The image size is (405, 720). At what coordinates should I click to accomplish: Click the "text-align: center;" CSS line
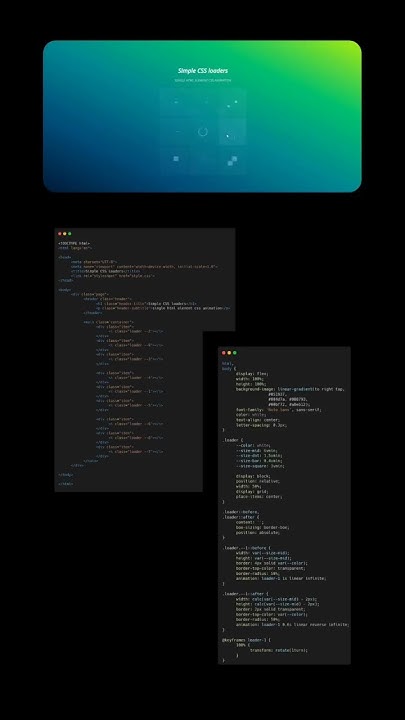[259, 420]
